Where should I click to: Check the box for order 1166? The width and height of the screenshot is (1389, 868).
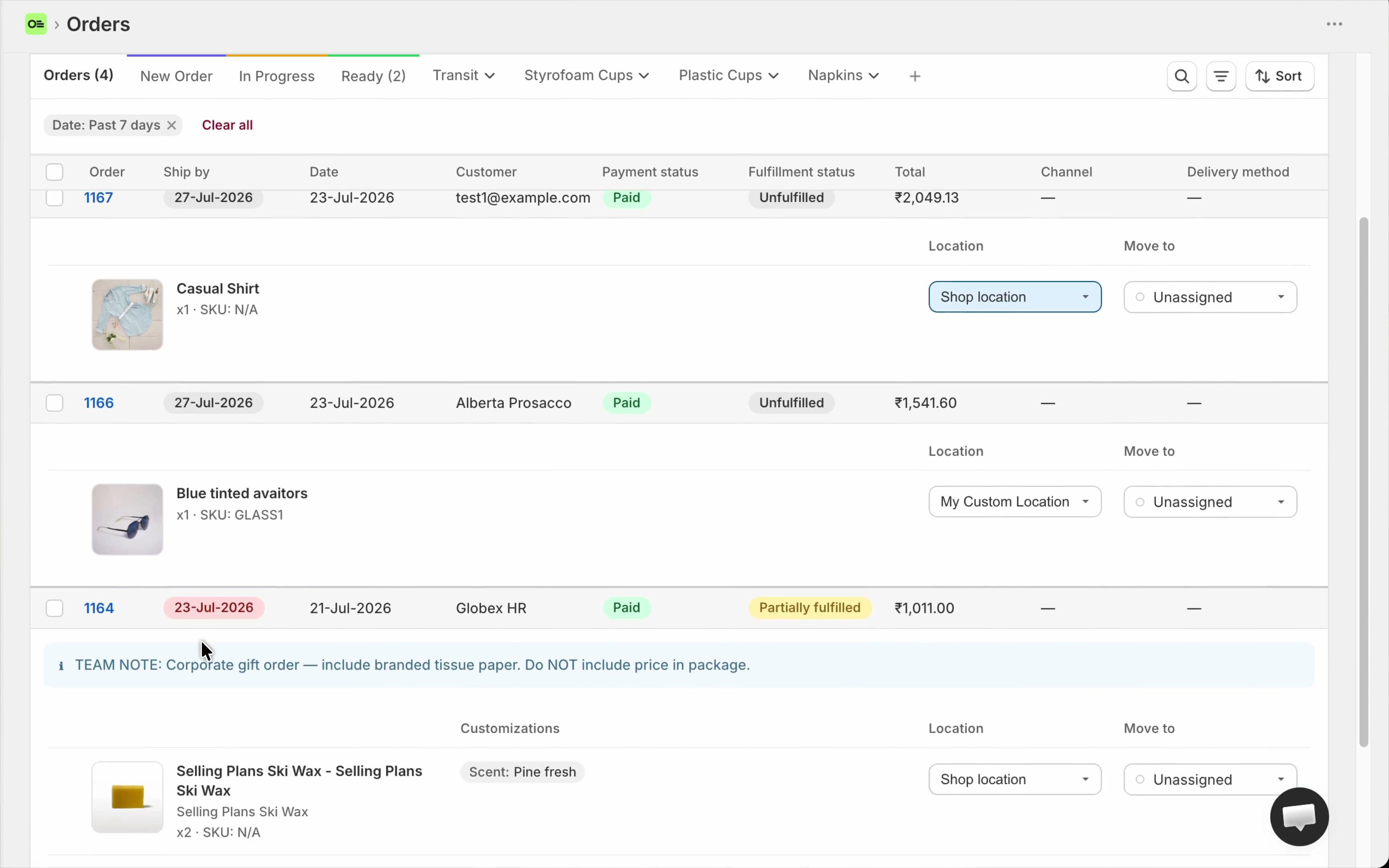click(55, 403)
